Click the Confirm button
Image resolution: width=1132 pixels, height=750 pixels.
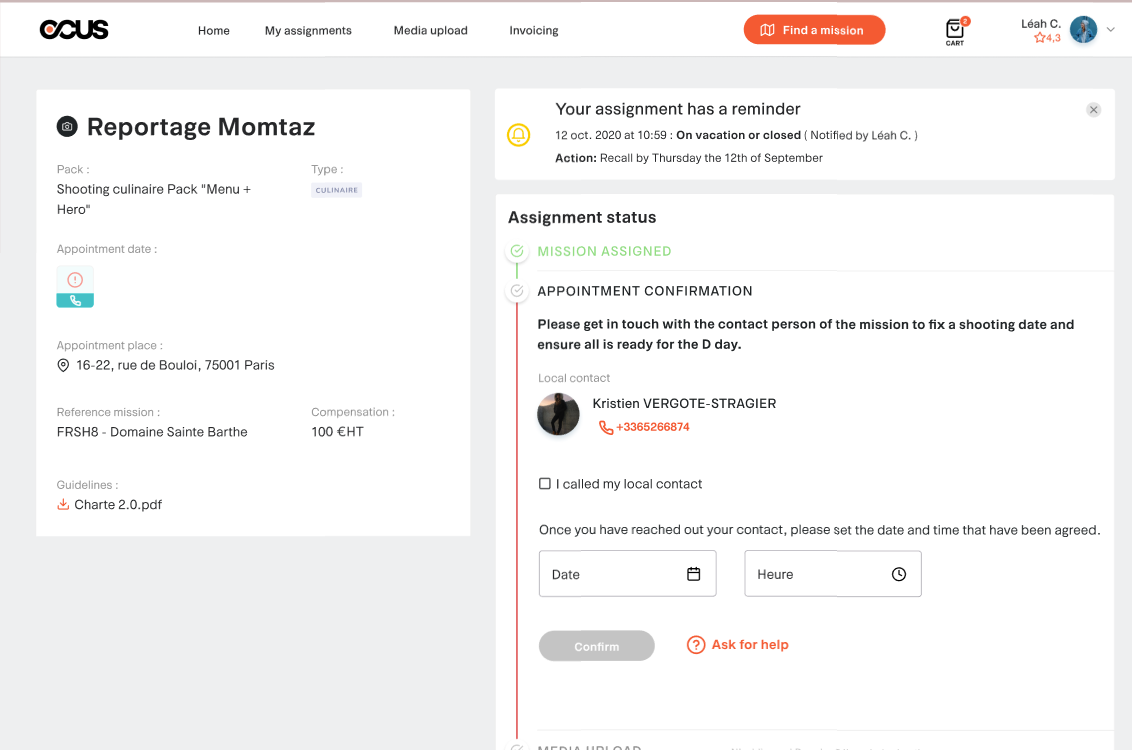tap(596, 646)
